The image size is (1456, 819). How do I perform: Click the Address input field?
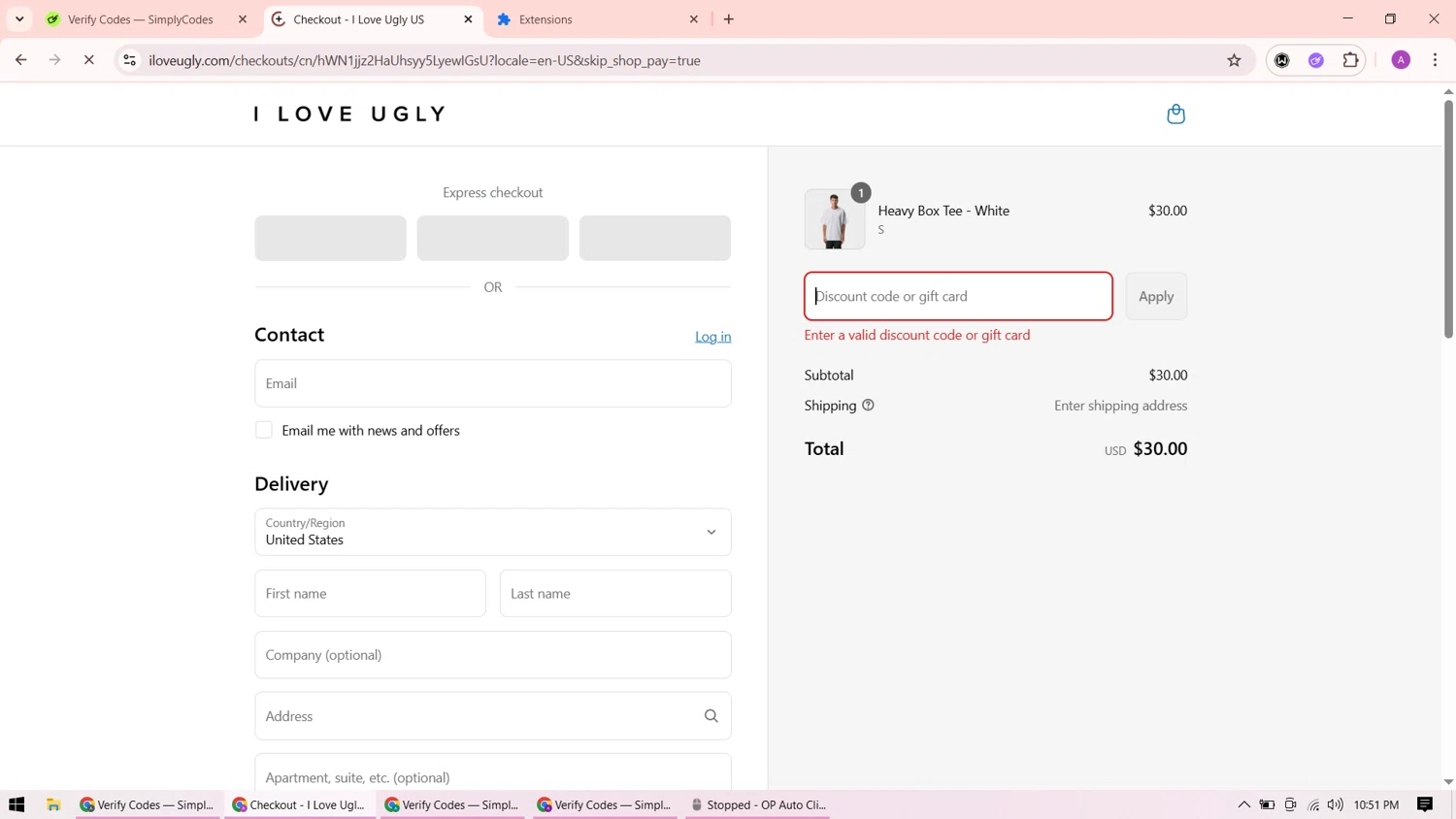point(493,716)
